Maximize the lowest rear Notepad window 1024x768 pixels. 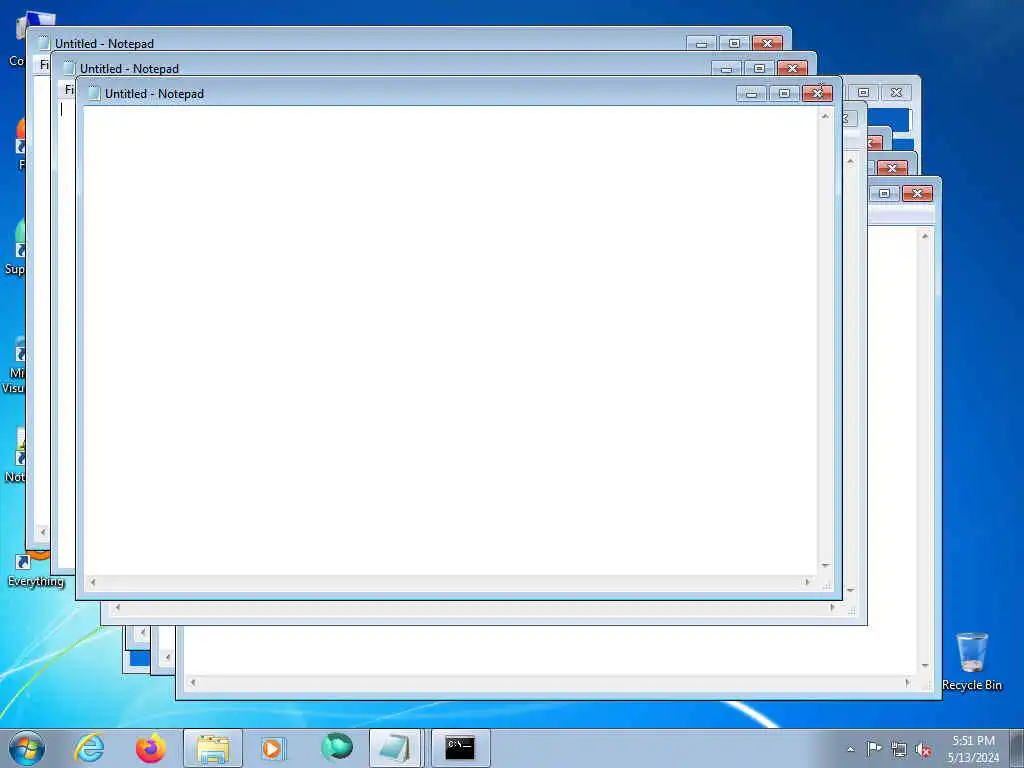[x=884, y=193]
